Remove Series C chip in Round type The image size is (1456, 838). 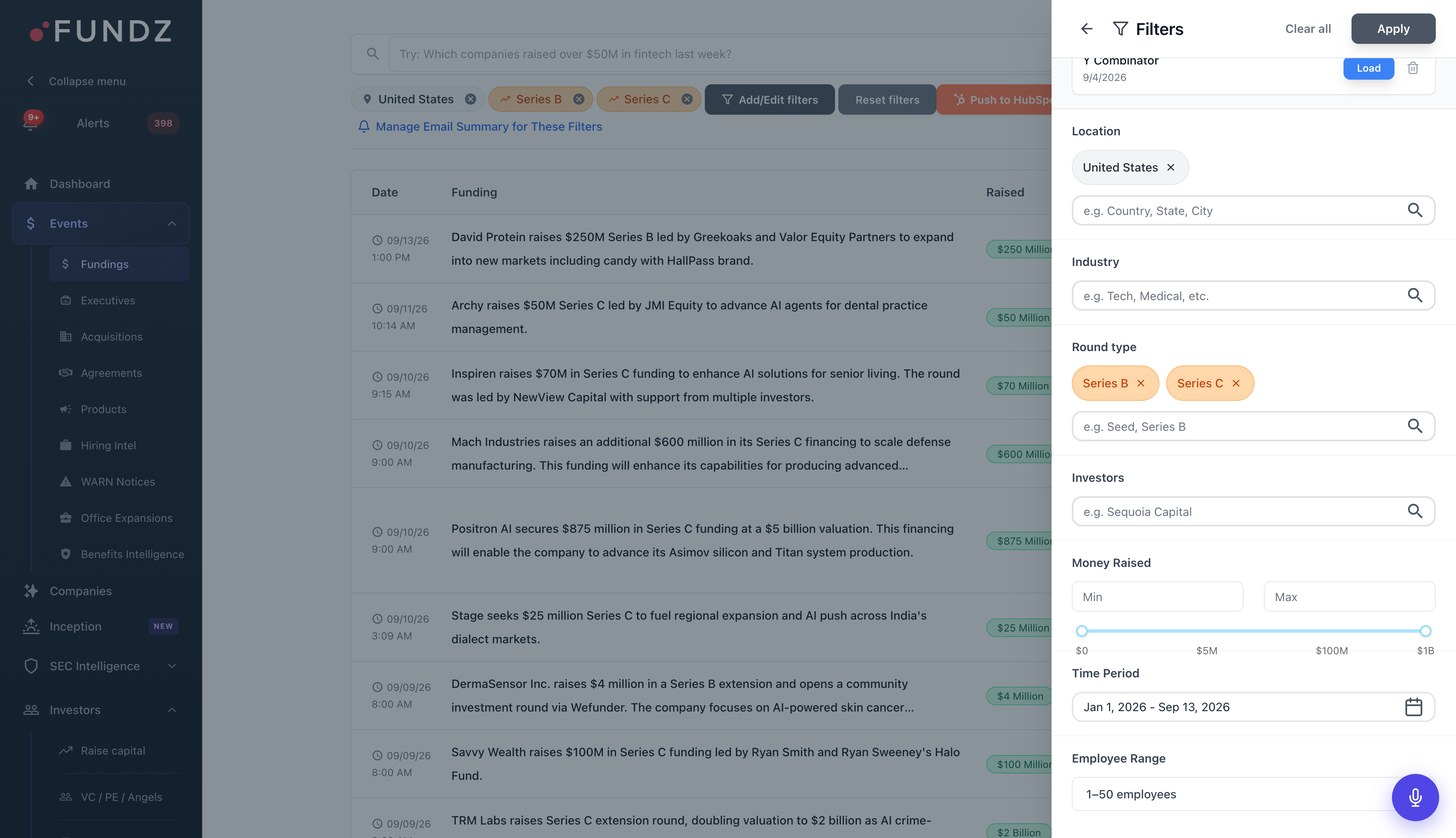tap(1236, 384)
